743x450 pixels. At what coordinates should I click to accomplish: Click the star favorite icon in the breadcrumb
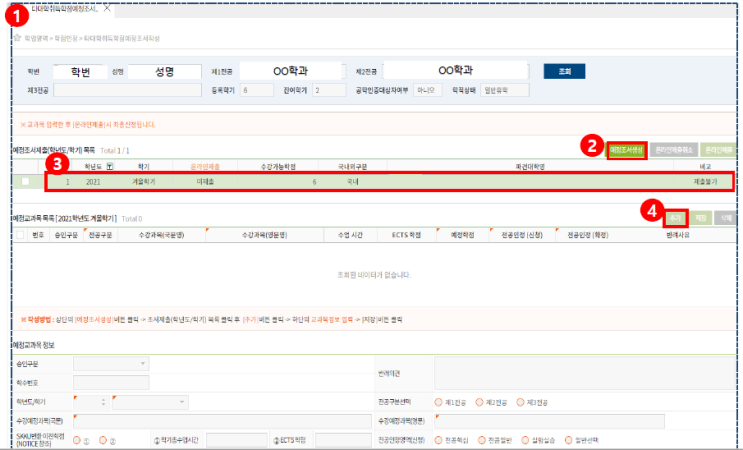[17, 38]
